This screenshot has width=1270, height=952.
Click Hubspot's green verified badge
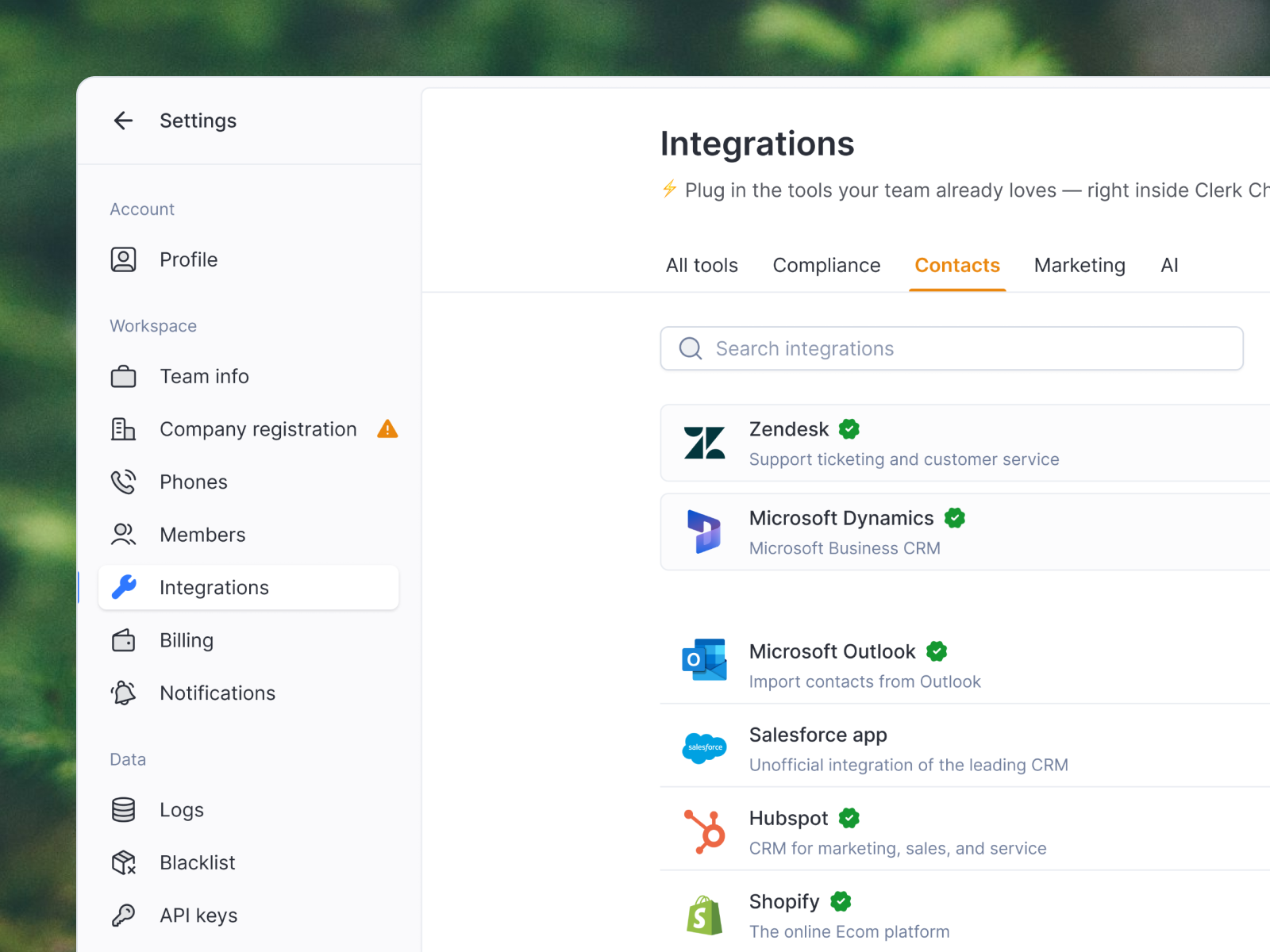[x=849, y=818]
